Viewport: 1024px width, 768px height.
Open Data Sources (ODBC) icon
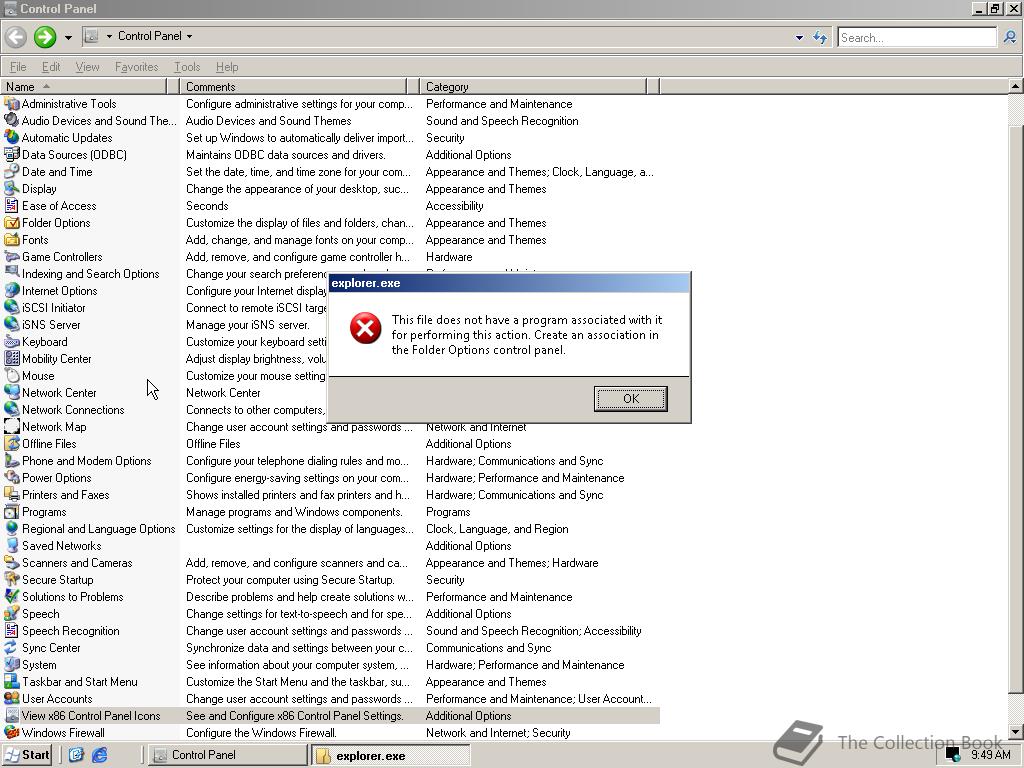(x=12, y=155)
